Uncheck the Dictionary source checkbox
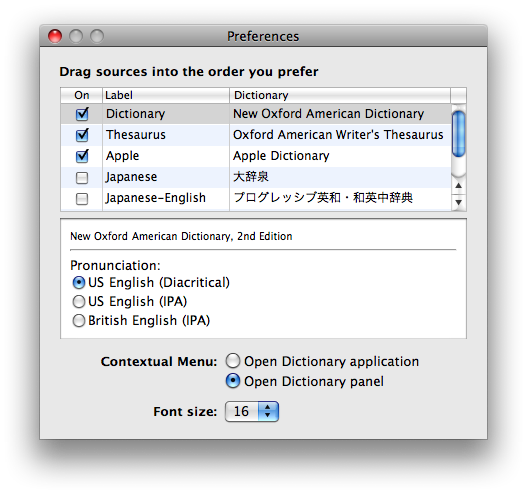Image resolution: width=527 pixels, height=494 pixels. tap(82, 114)
